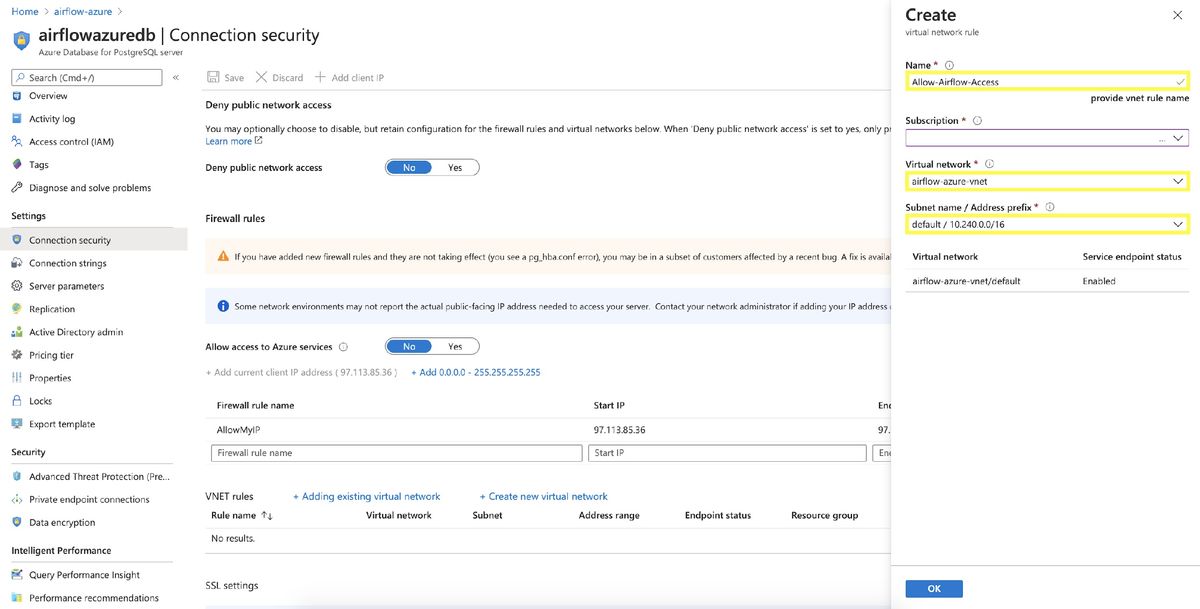The width and height of the screenshot is (1200, 609).
Task: Click the Enabled service endpoint status
Action: pyautogui.click(x=1099, y=281)
